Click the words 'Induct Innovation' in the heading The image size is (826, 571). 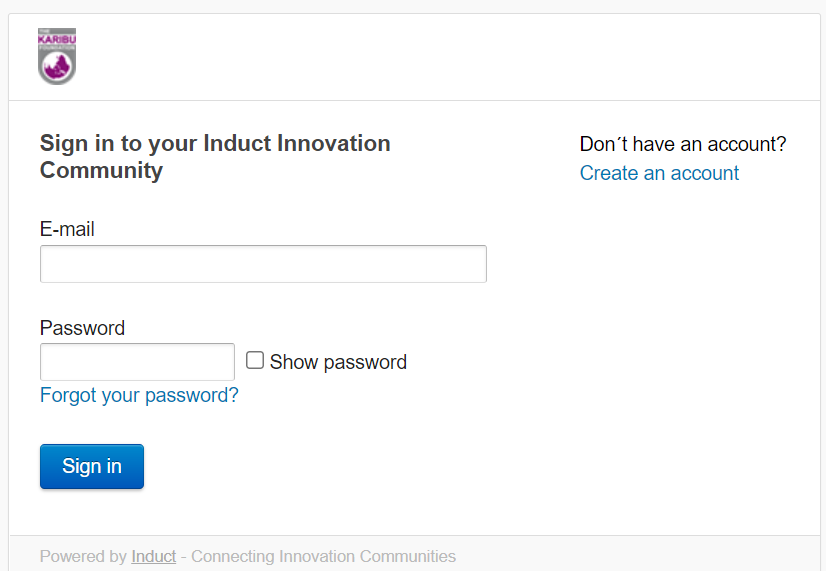297,143
